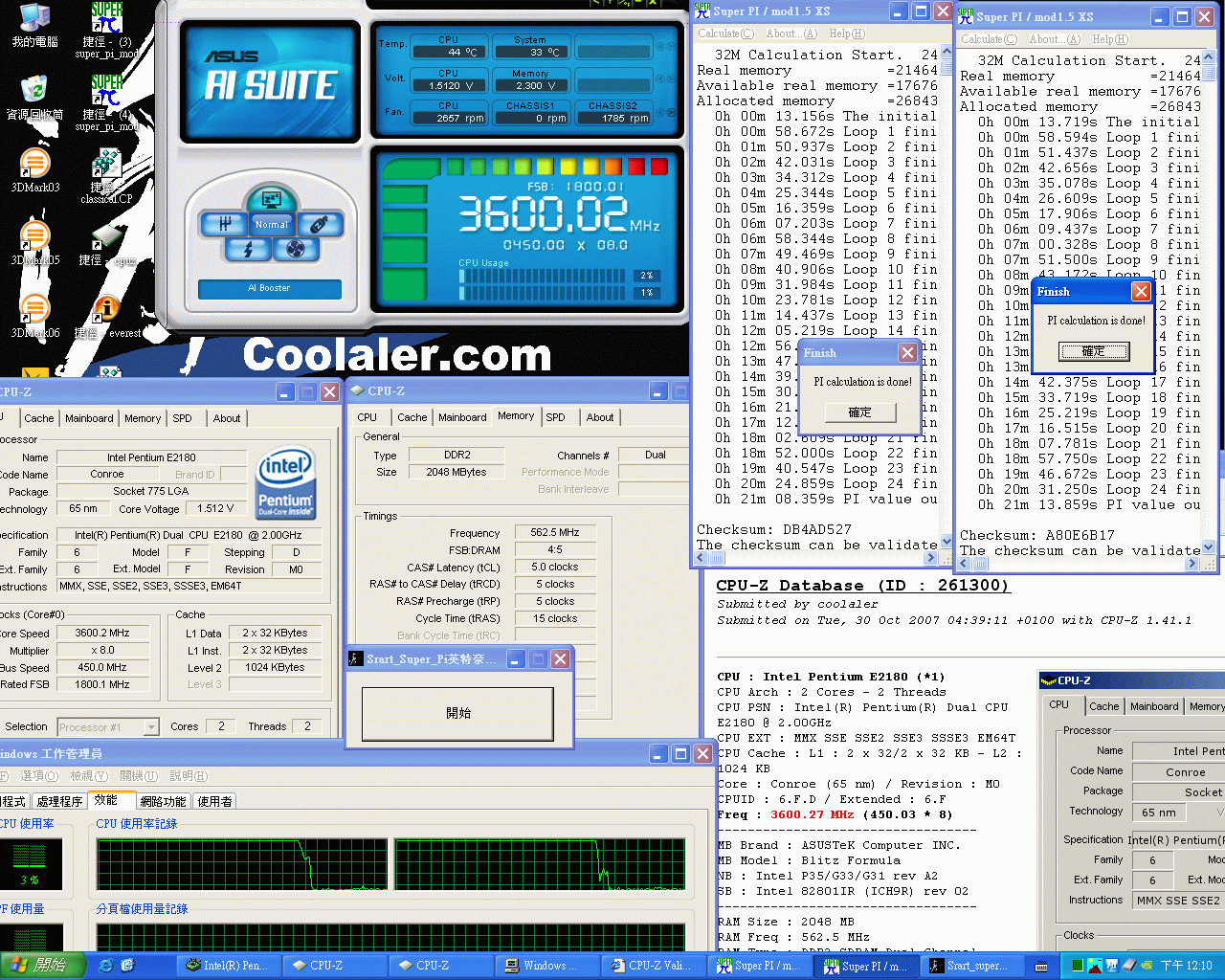This screenshot has height=980, width=1225.
Task: Open the cpuz desktop shortcut
Action: point(107,245)
